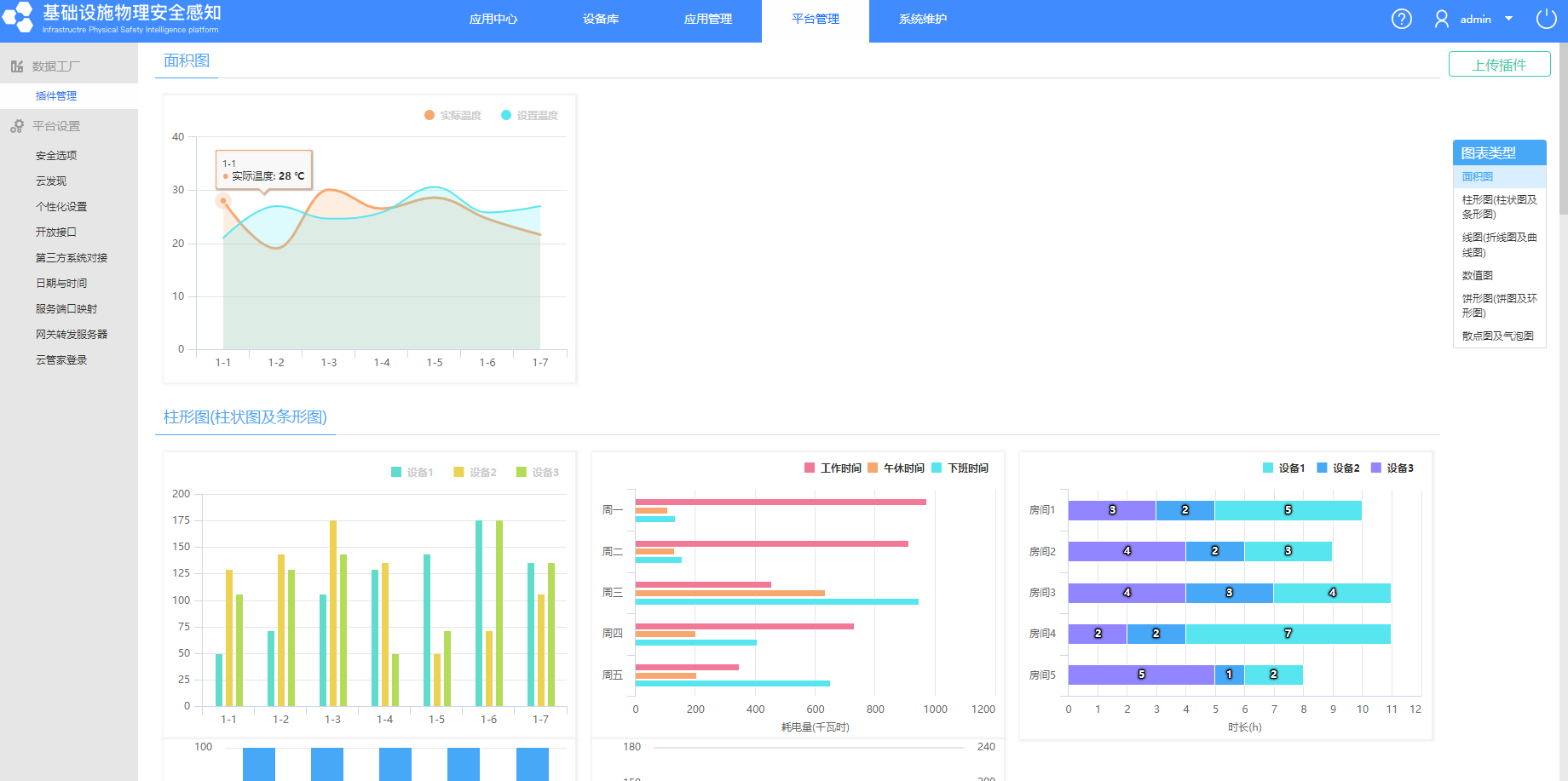
Task: Open 安全选项 in sidebar
Action: tap(56, 156)
